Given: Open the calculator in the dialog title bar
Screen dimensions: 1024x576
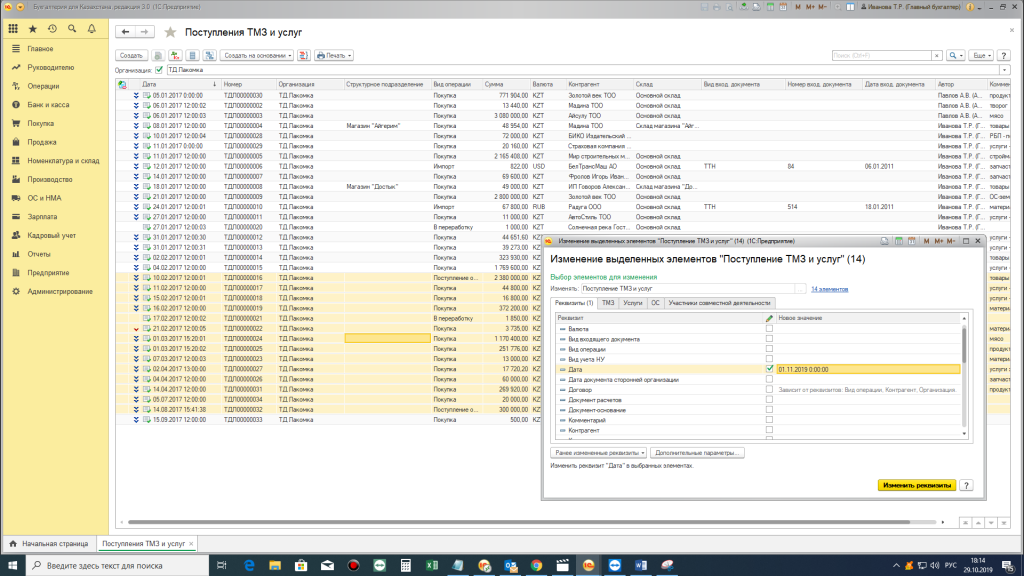Looking at the screenshot, I should pyautogui.click(x=899, y=241).
